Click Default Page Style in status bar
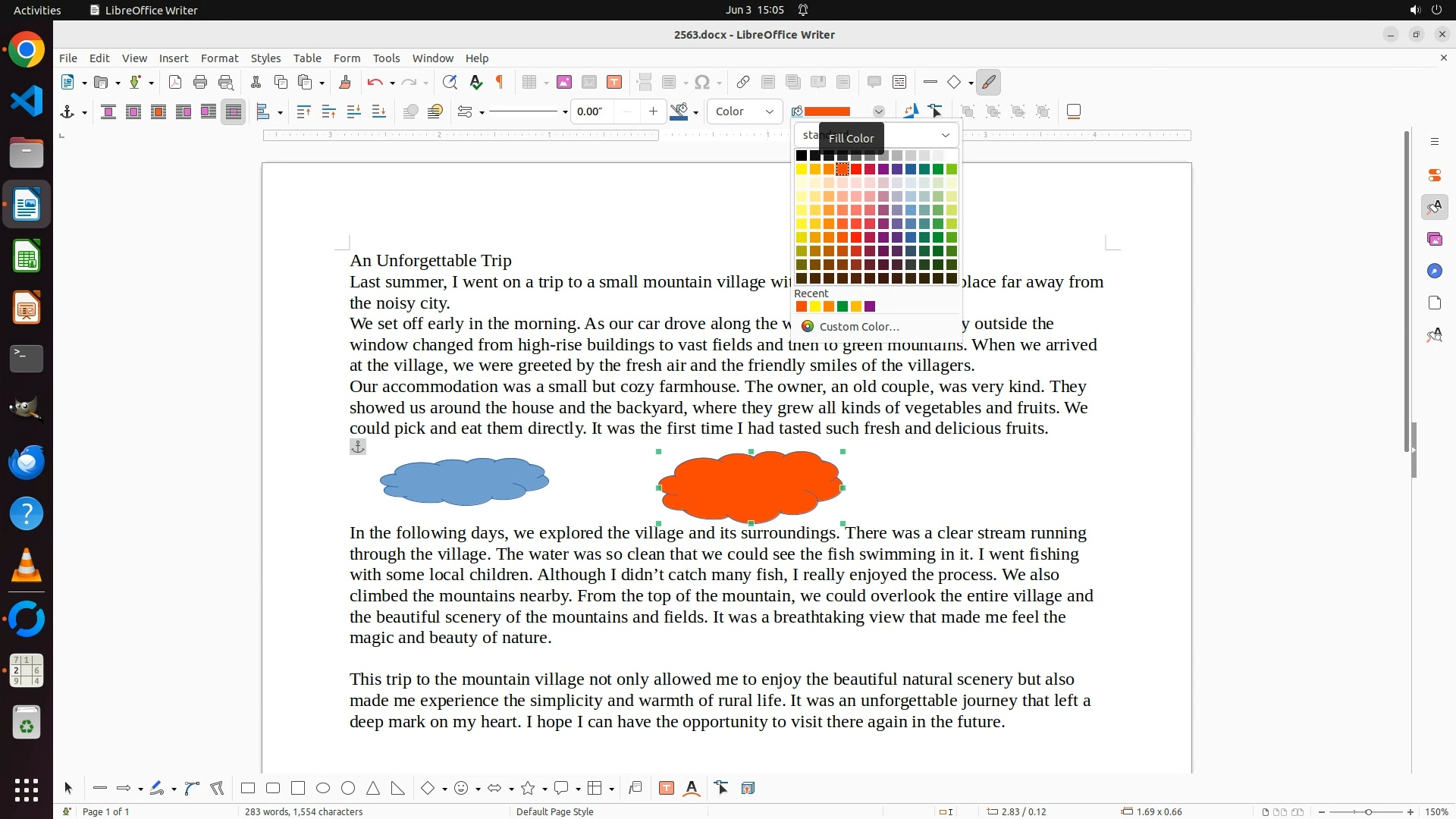The height and width of the screenshot is (819, 1456). 554,812
